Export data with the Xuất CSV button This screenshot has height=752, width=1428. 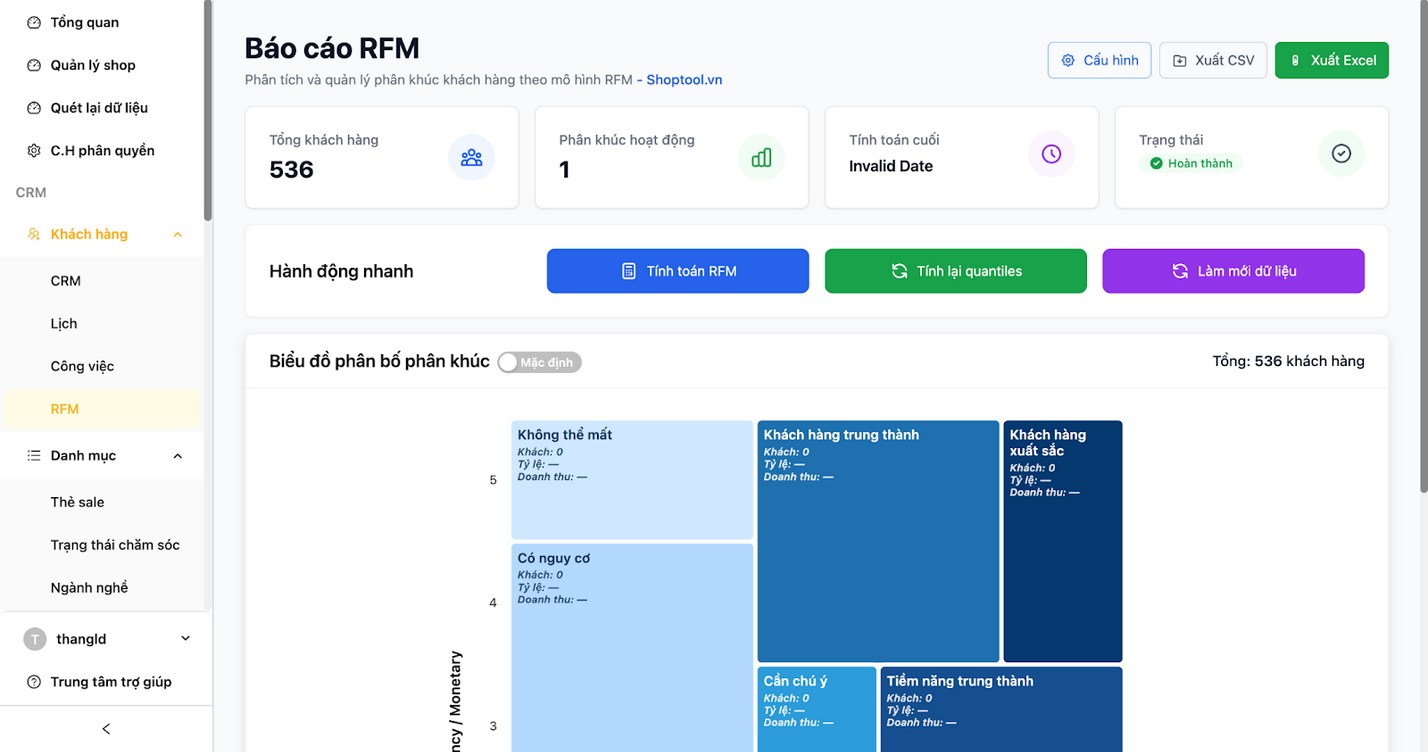coord(1212,60)
